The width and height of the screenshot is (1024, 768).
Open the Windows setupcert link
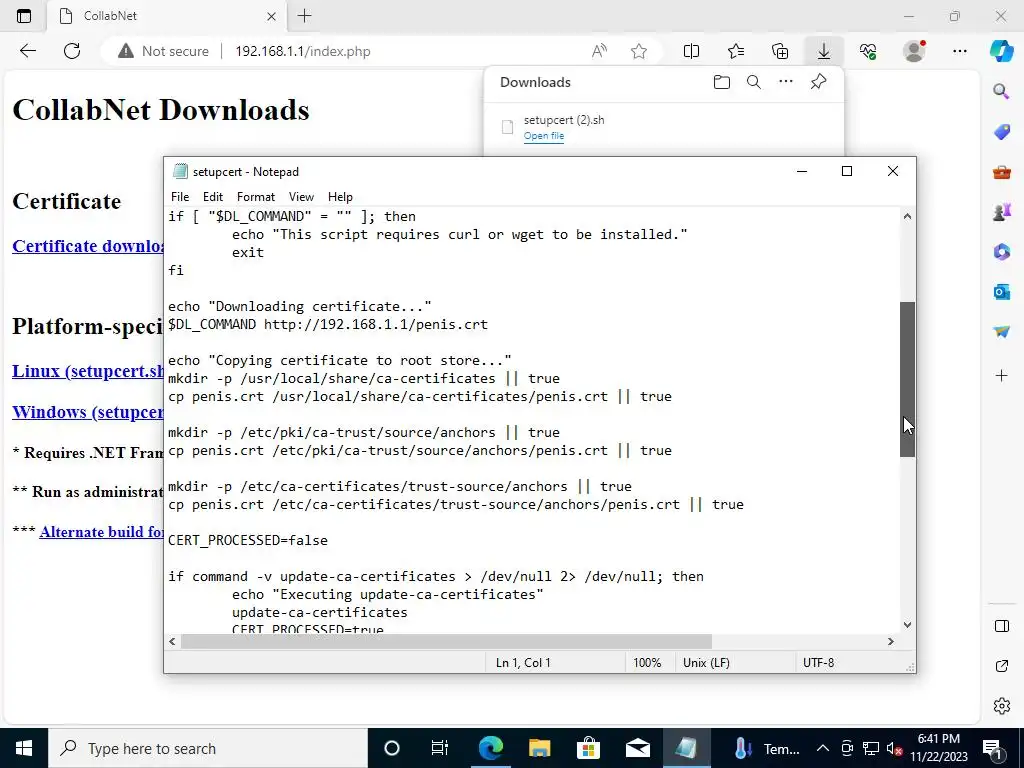(88, 412)
